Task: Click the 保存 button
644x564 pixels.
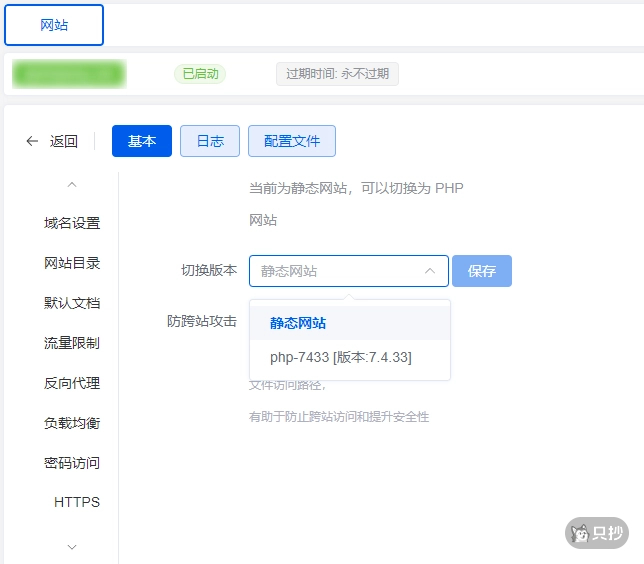Action: pos(482,271)
